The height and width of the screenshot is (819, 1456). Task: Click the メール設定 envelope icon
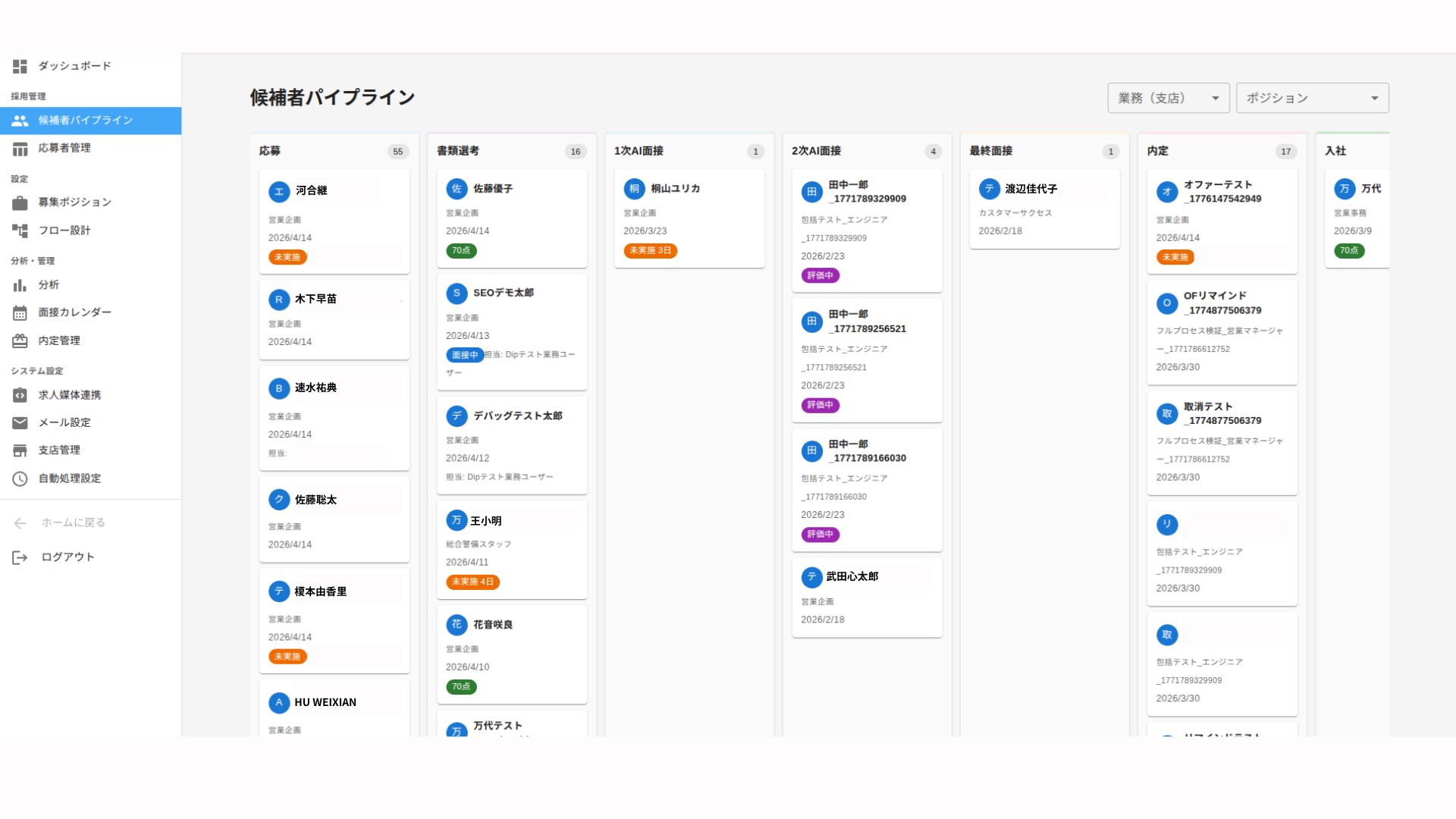pyautogui.click(x=20, y=423)
